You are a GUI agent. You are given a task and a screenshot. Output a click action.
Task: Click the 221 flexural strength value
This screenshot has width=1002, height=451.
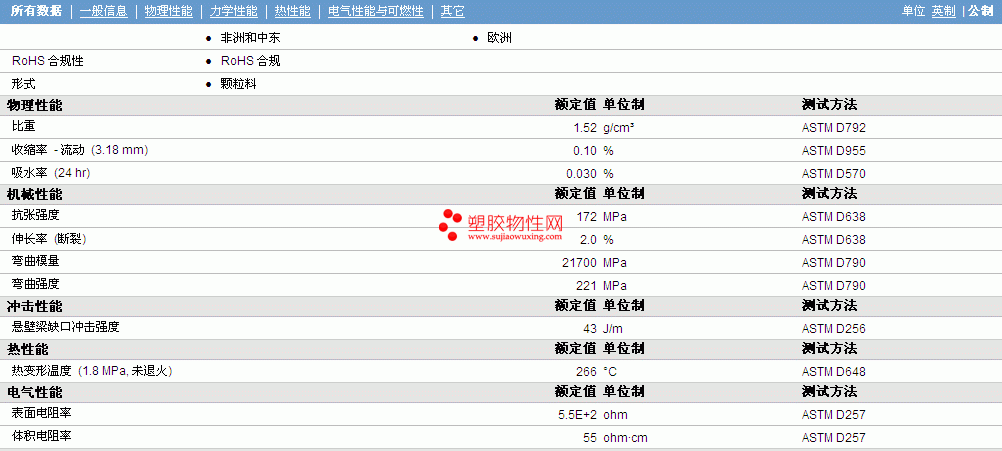587,285
